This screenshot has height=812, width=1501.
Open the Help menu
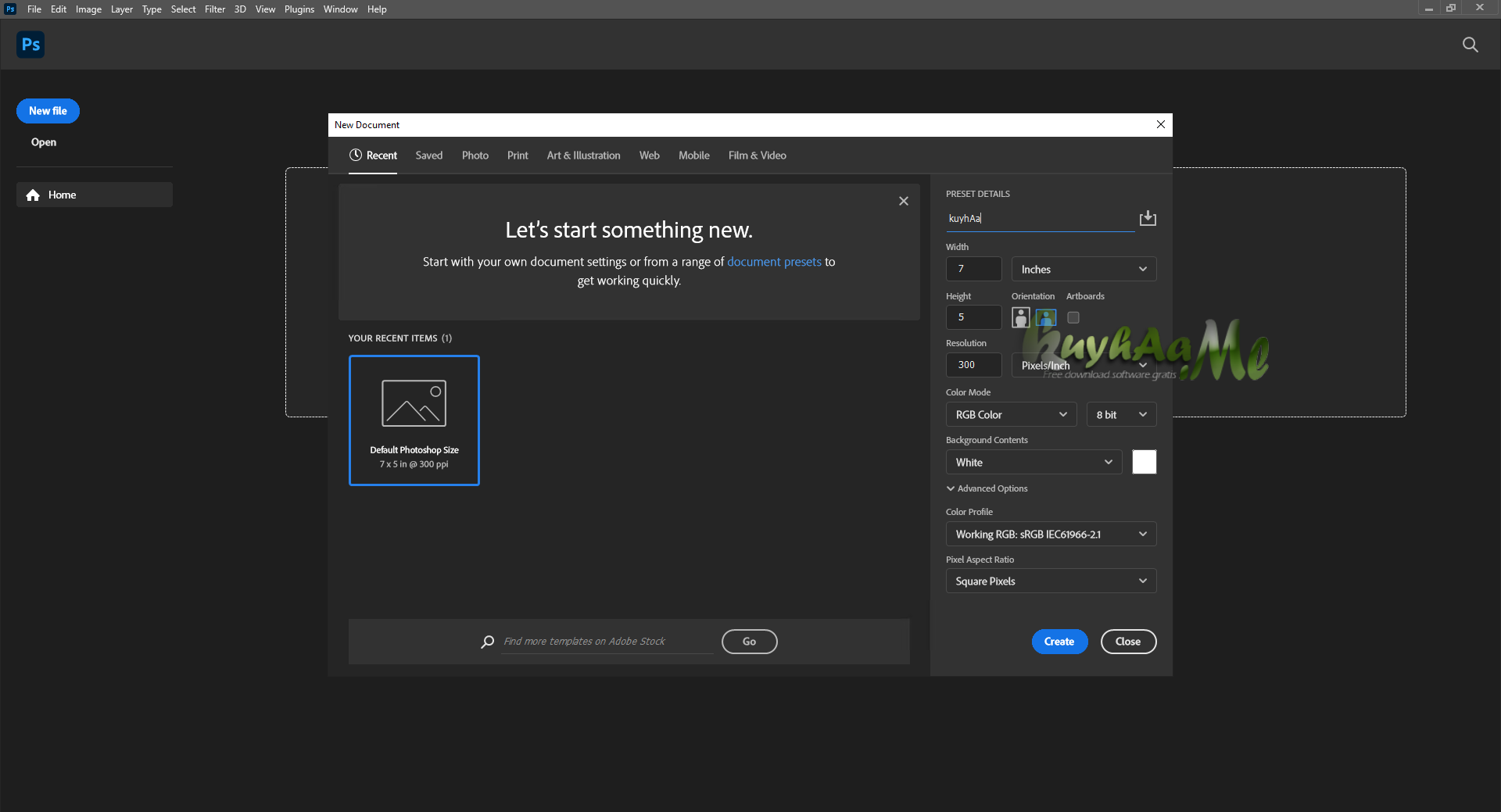pos(377,9)
